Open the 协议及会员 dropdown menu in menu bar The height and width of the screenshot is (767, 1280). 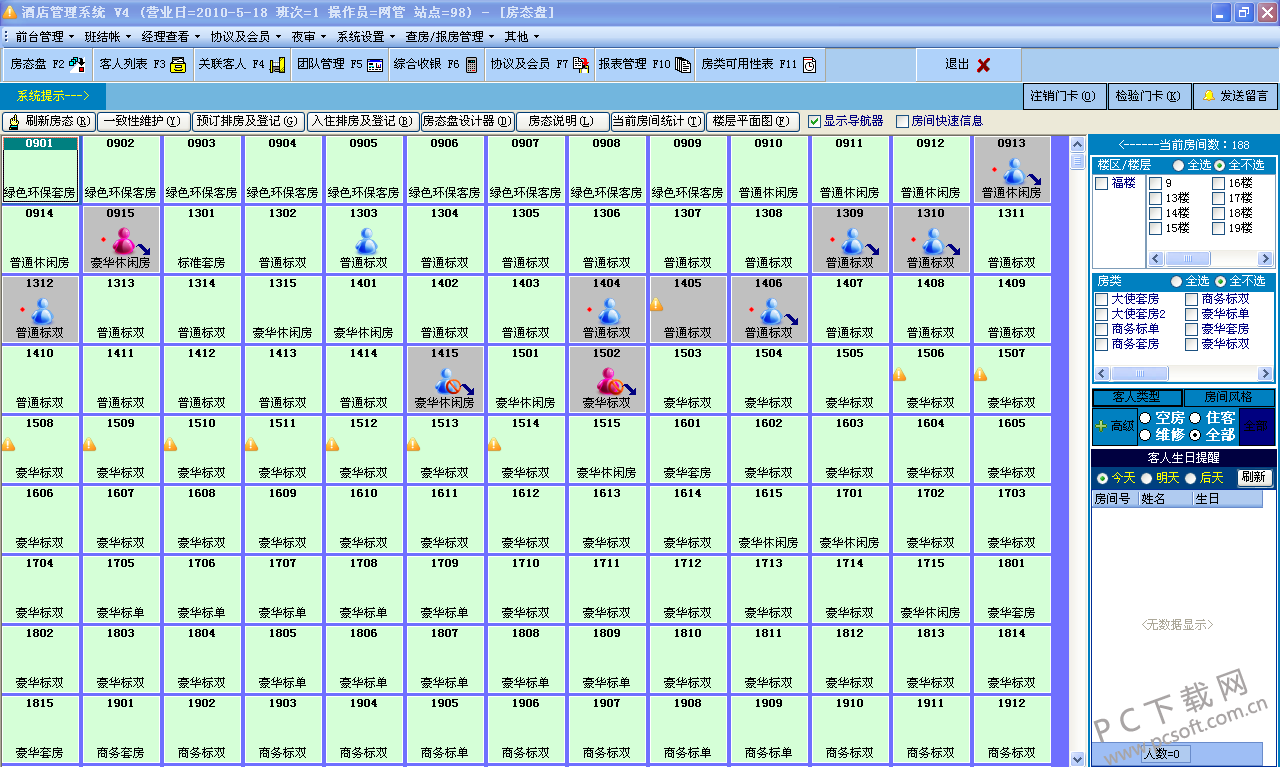[245, 36]
